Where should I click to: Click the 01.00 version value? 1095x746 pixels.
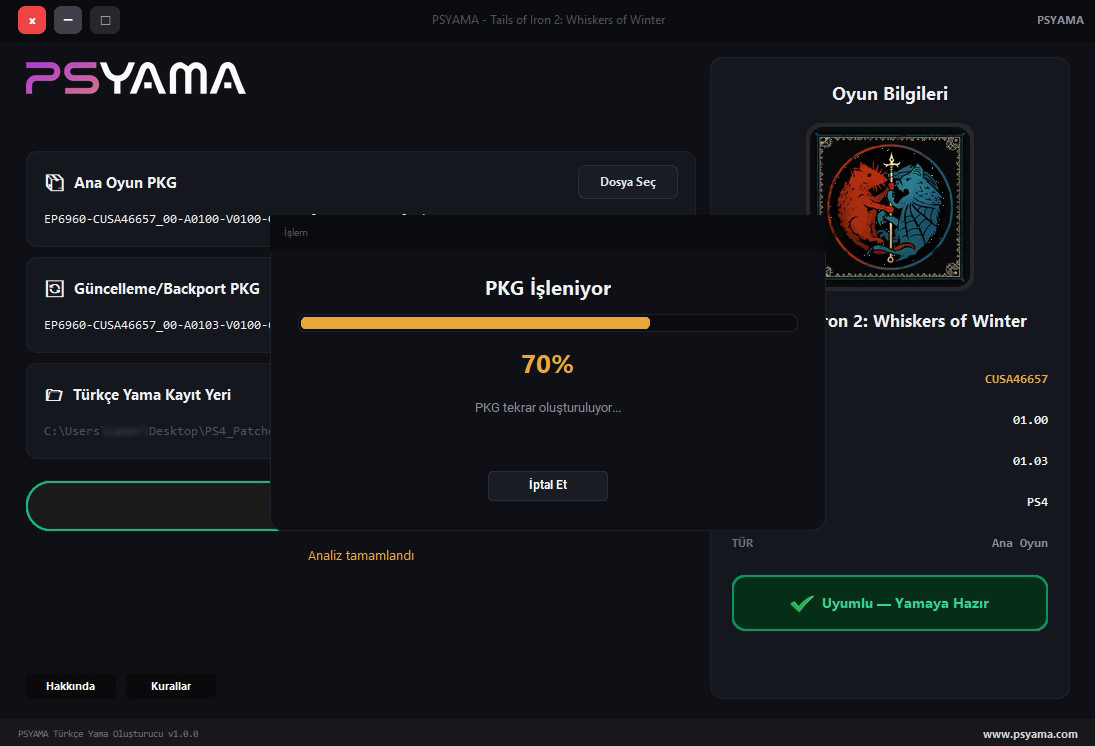coord(1030,420)
